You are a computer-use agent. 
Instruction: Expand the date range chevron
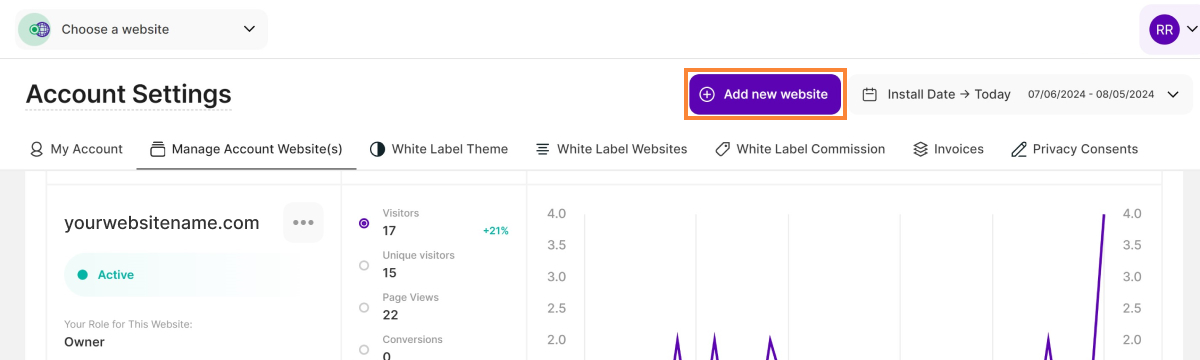tap(1172, 94)
